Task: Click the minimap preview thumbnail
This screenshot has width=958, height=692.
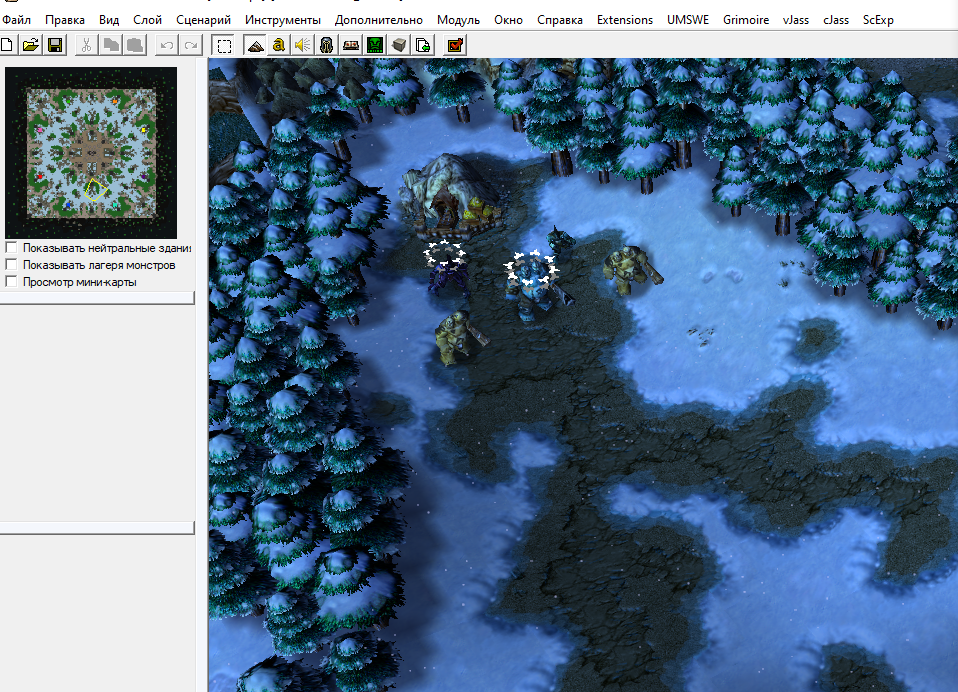Action: click(x=91, y=153)
